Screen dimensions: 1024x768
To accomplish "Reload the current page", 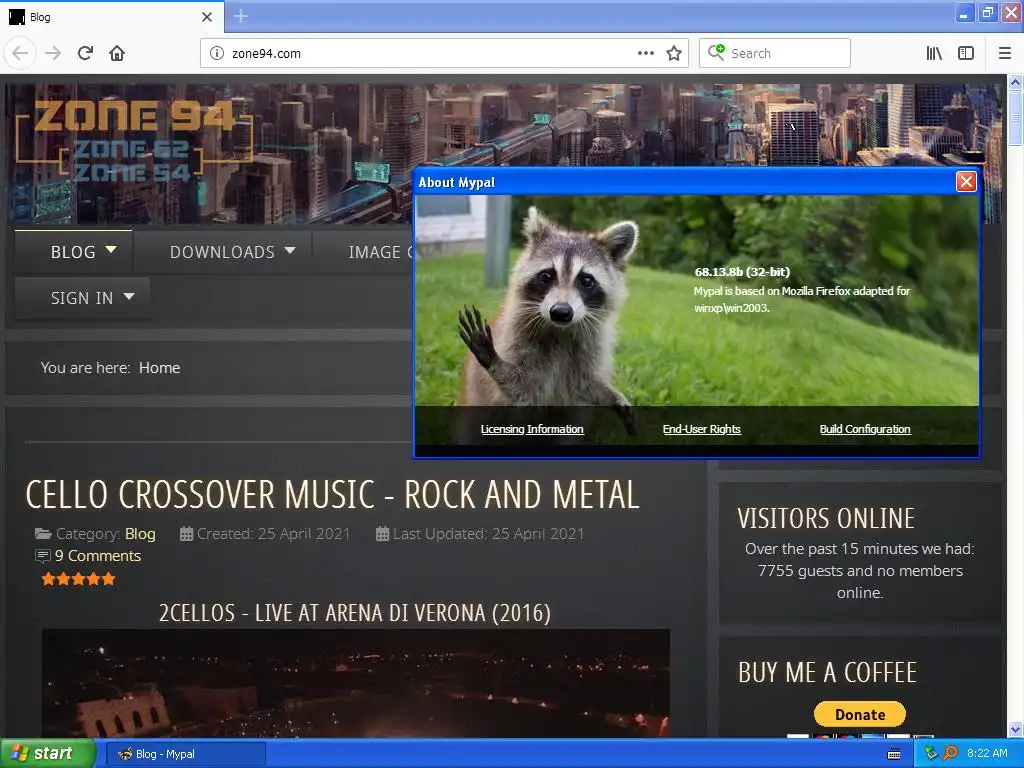I will pyautogui.click(x=85, y=53).
